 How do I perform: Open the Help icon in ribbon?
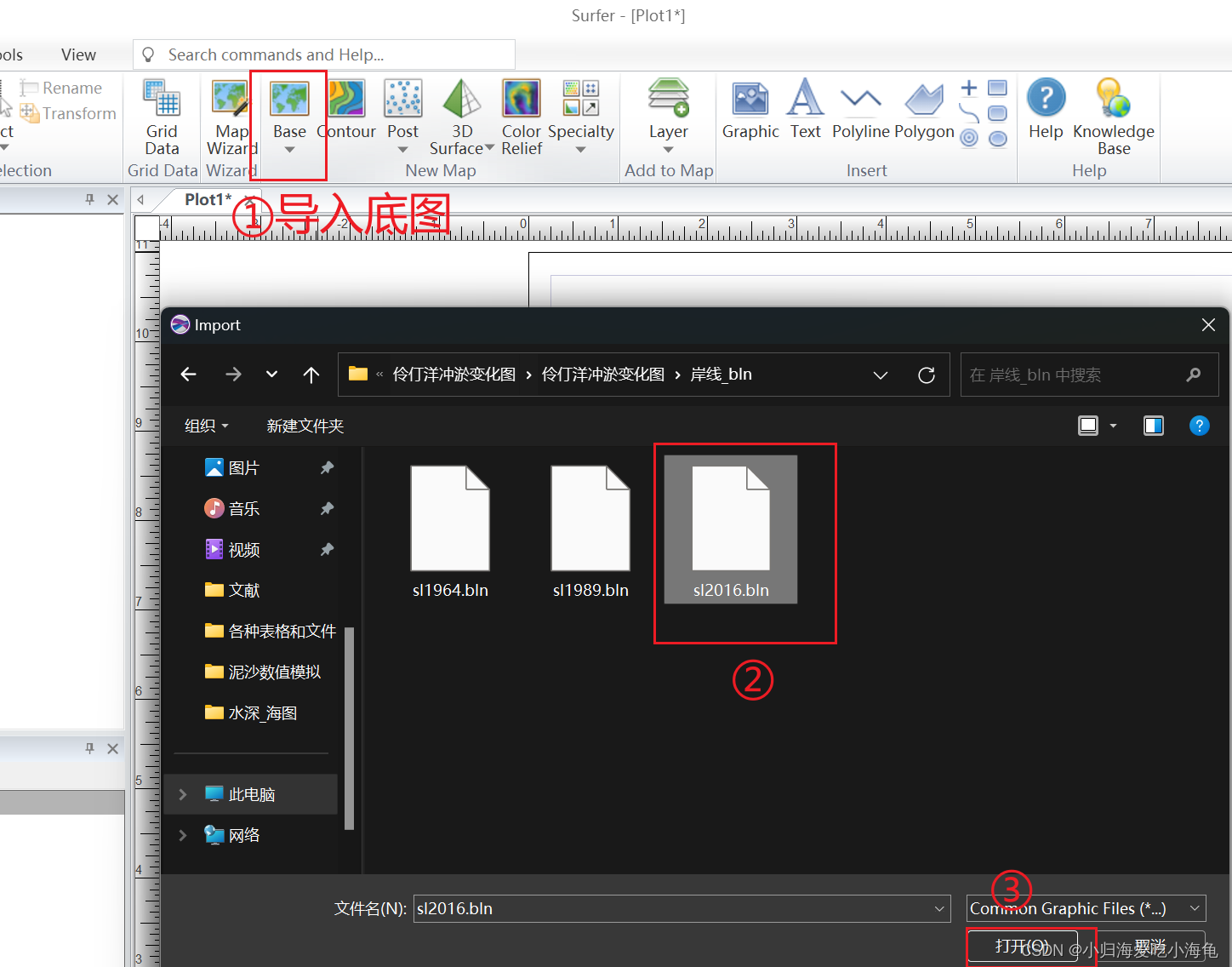point(1047,98)
